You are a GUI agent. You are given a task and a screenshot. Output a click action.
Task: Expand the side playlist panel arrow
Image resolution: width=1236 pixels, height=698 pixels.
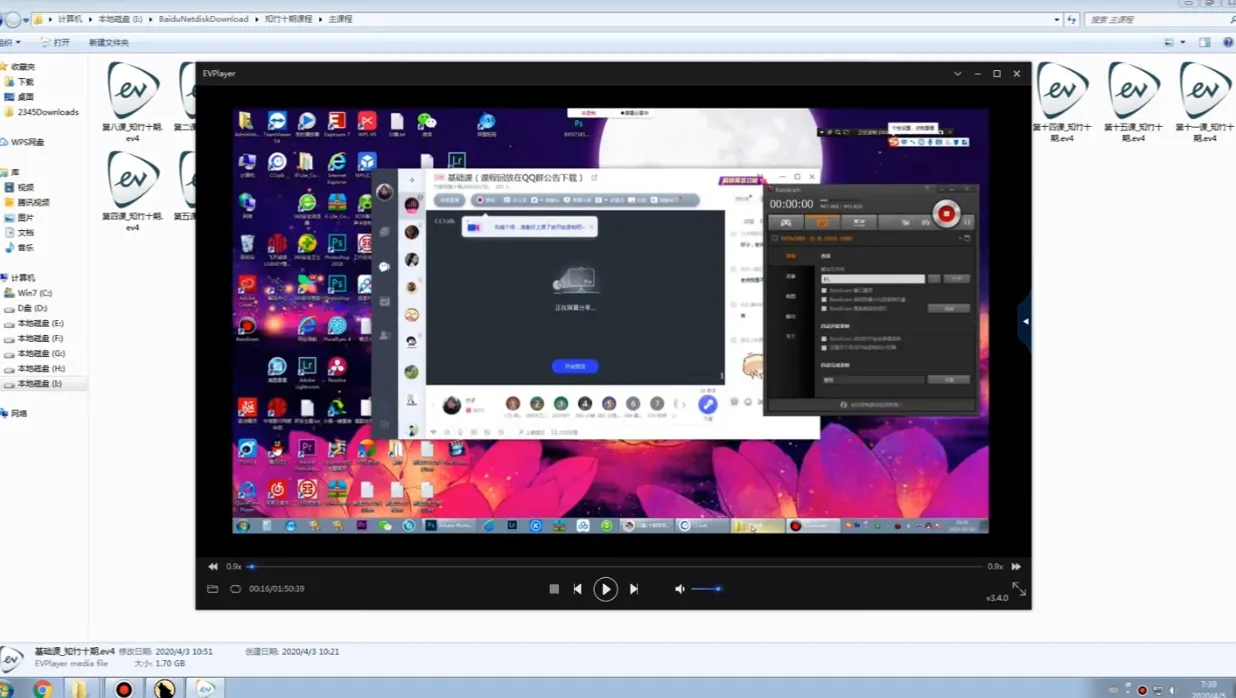tap(1025, 321)
